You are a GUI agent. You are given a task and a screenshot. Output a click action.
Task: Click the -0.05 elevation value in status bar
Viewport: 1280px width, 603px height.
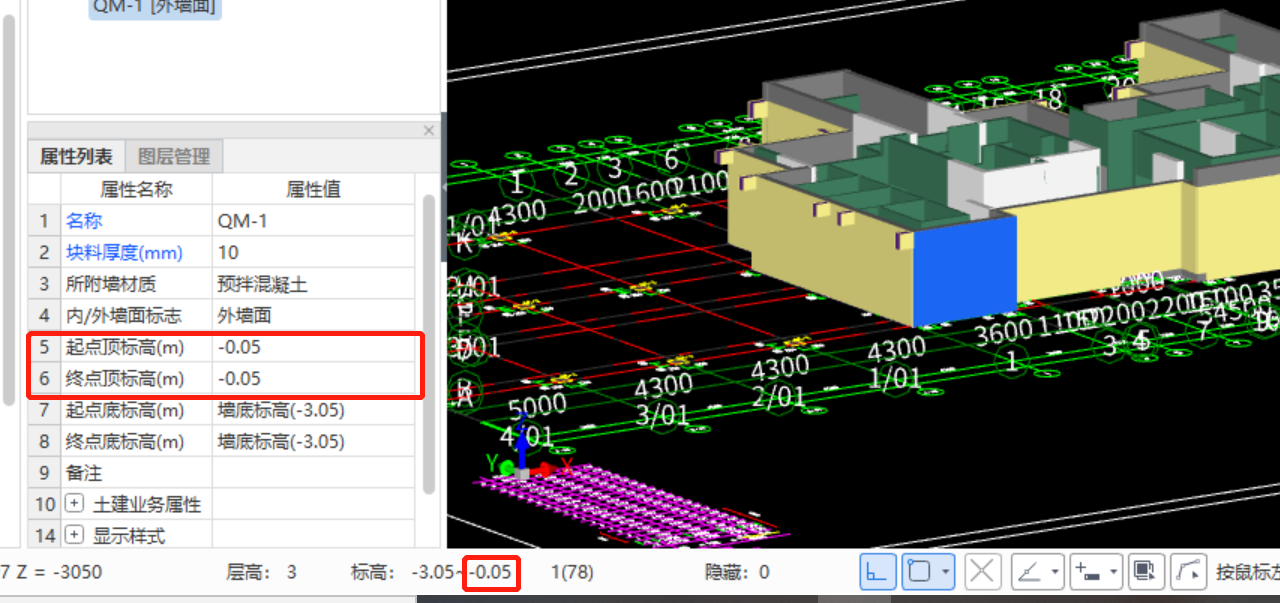tap(491, 573)
